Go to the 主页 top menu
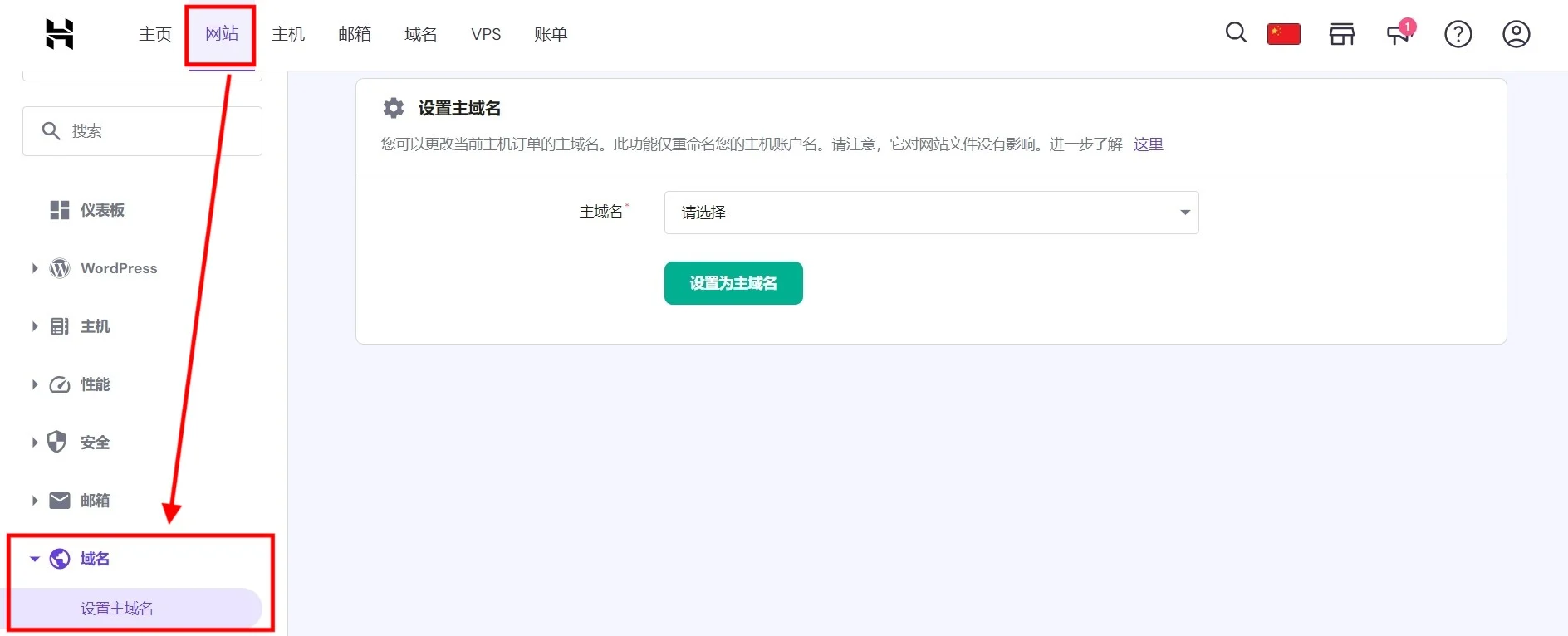Viewport: 1568px width, 636px height. [155, 34]
